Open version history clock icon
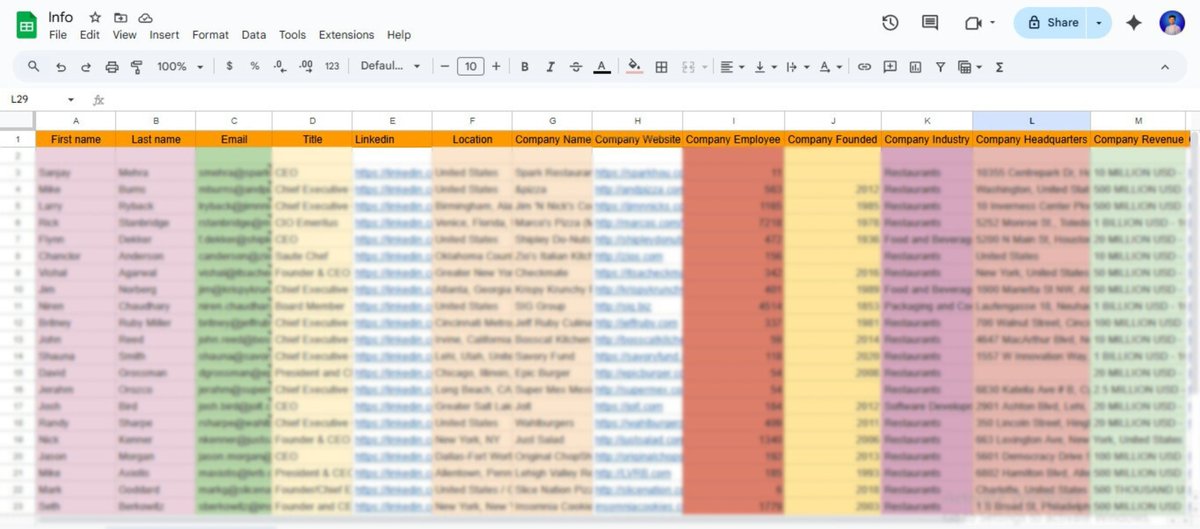This screenshot has width=1200, height=529. [x=890, y=23]
